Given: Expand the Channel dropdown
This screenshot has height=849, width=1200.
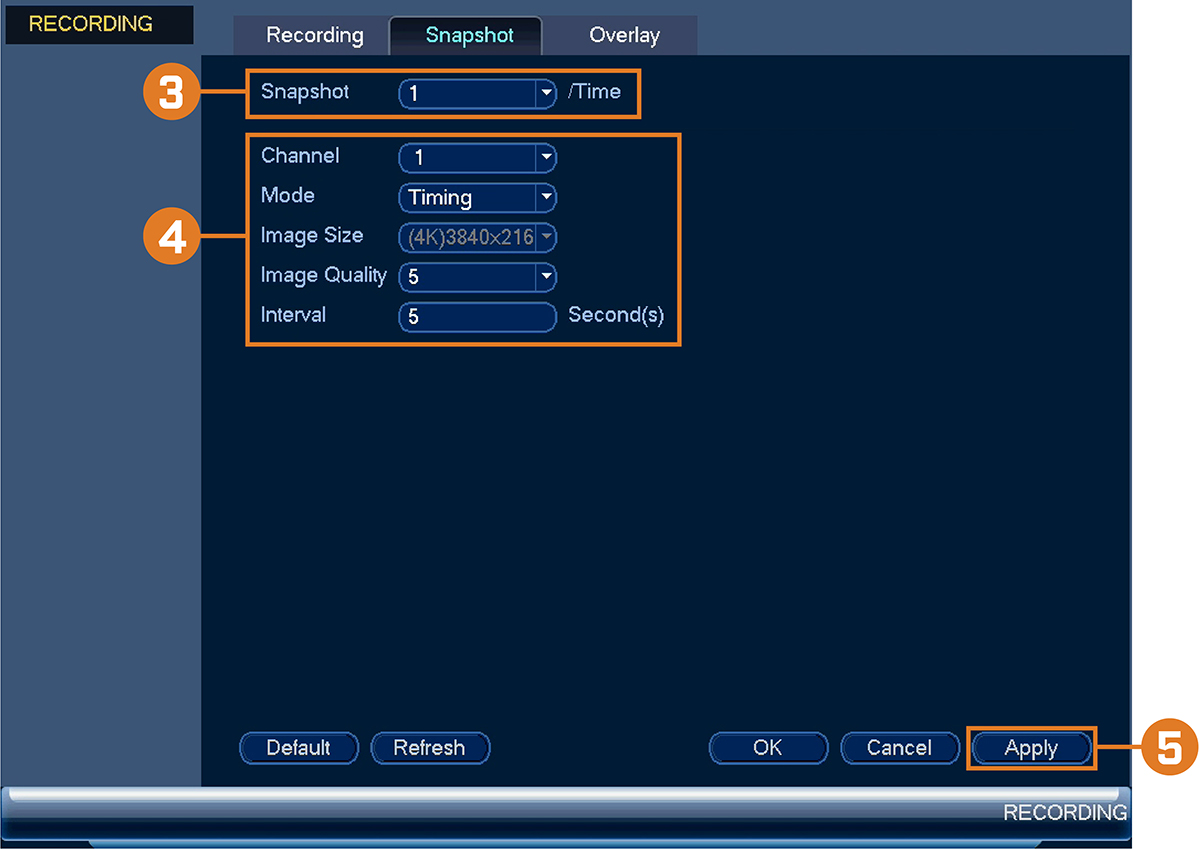Looking at the screenshot, I should click(x=477, y=157).
